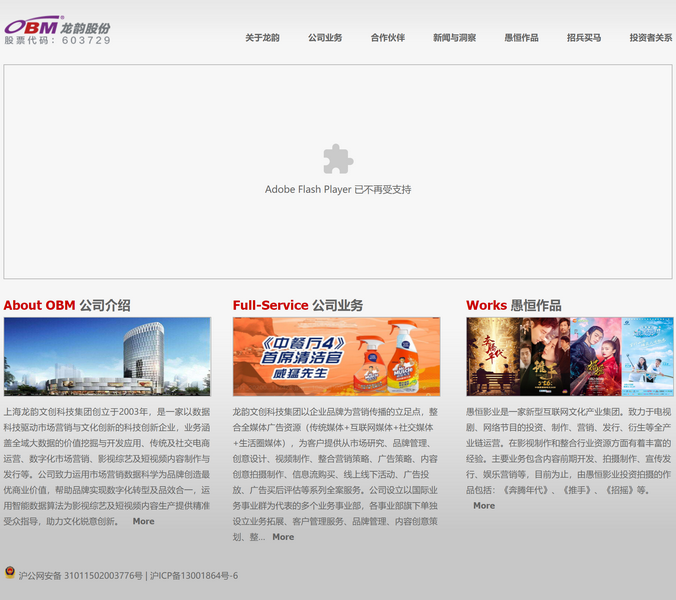This screenshot has height=600, width=676.
Task: Open the 关于龙韵 menu item
Action: [x=262, y=38]
